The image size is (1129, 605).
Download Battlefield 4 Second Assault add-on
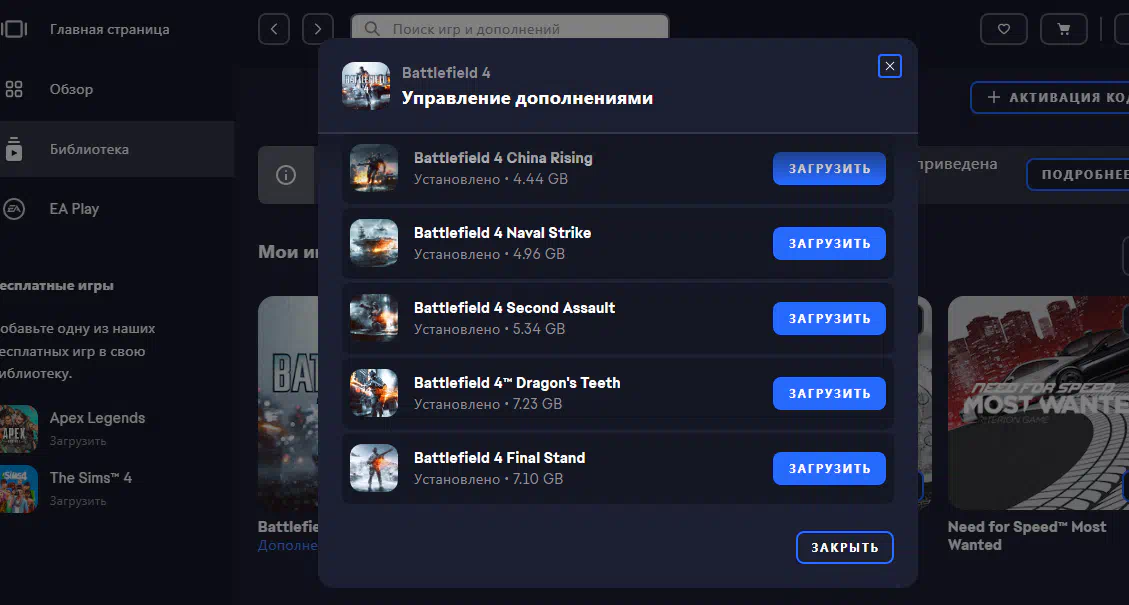coord(829,319)
